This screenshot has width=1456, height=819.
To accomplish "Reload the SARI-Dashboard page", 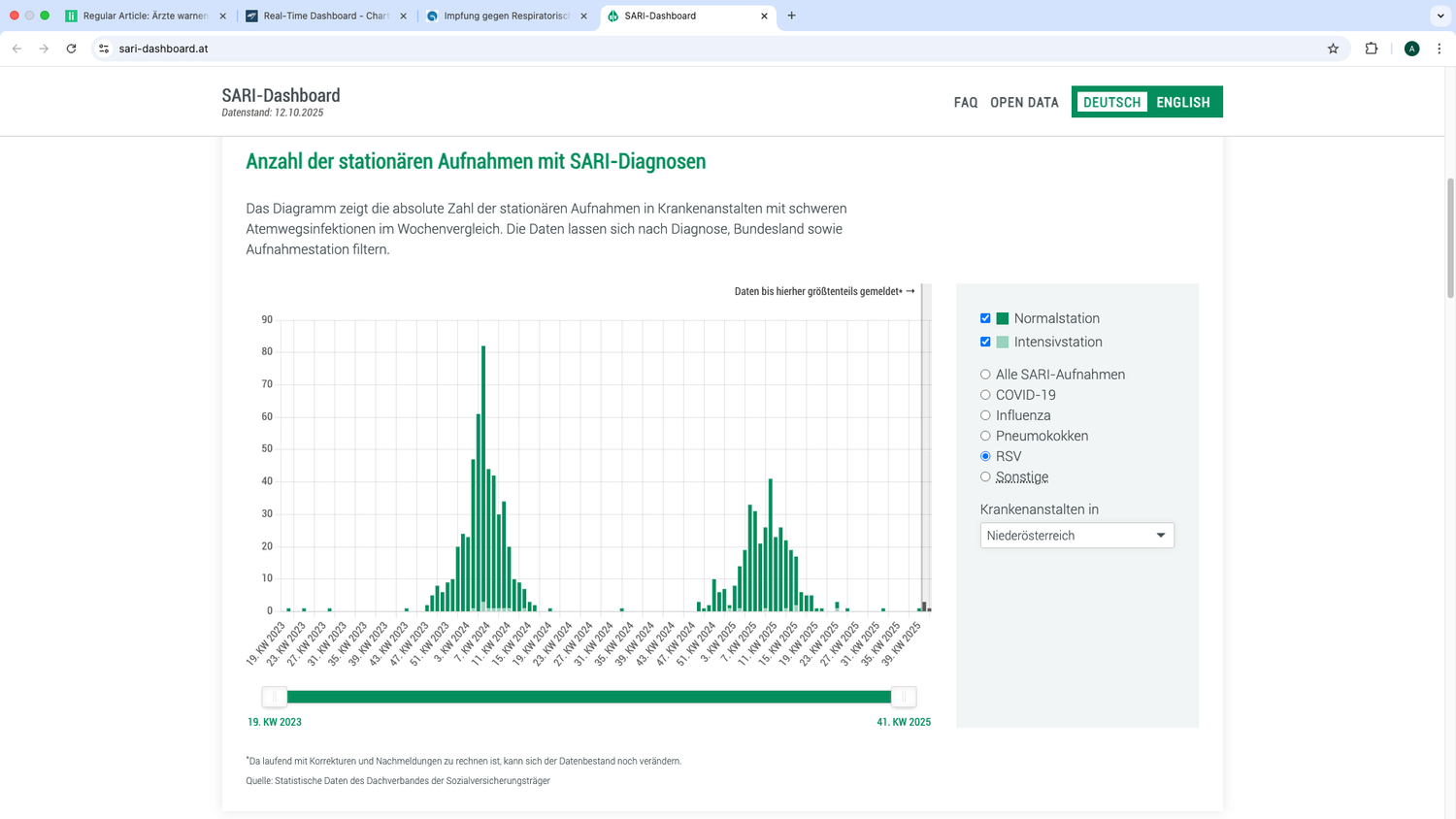I will pos(71,48).
